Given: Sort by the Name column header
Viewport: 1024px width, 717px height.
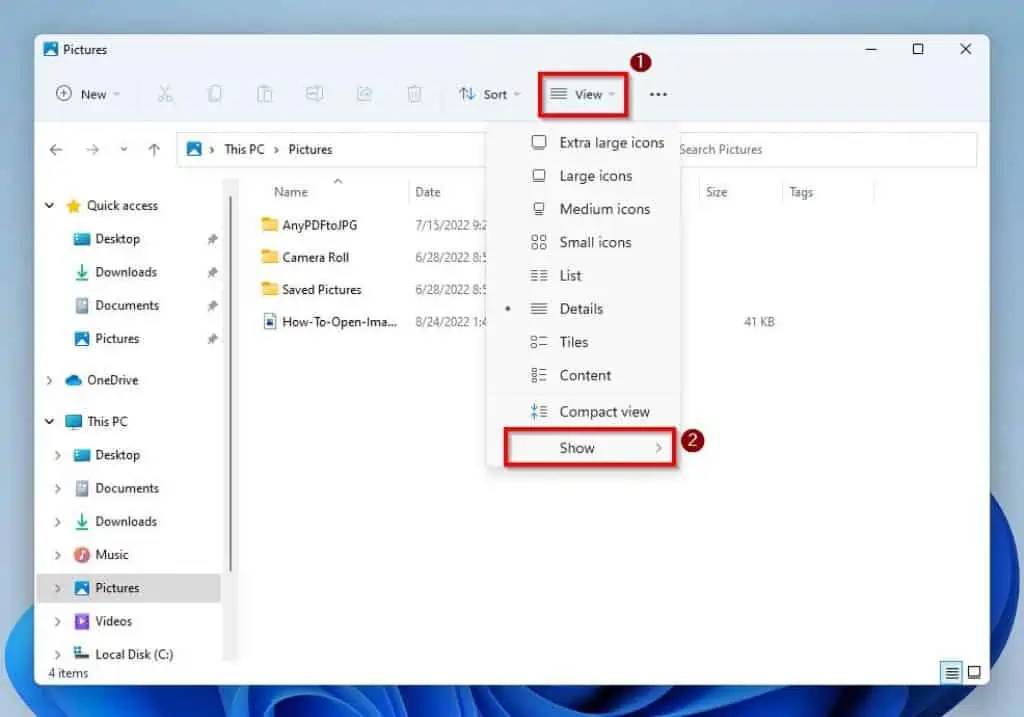Looking at the screenshot, I should pos(291,192).
